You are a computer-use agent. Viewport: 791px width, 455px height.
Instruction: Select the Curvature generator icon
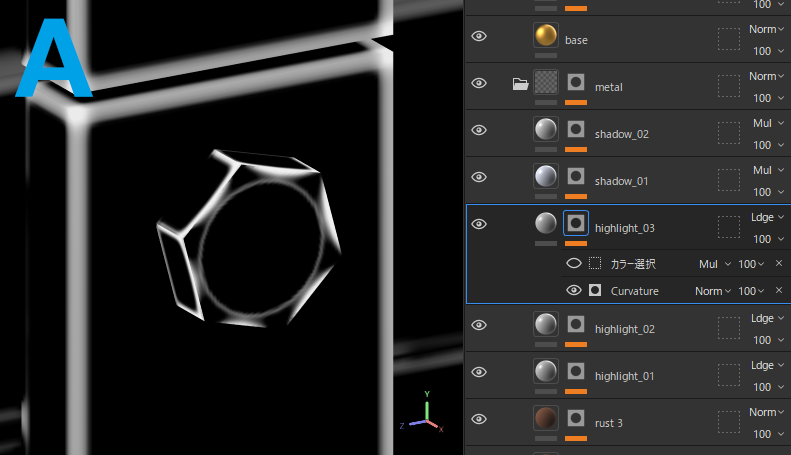pos(595,291)
